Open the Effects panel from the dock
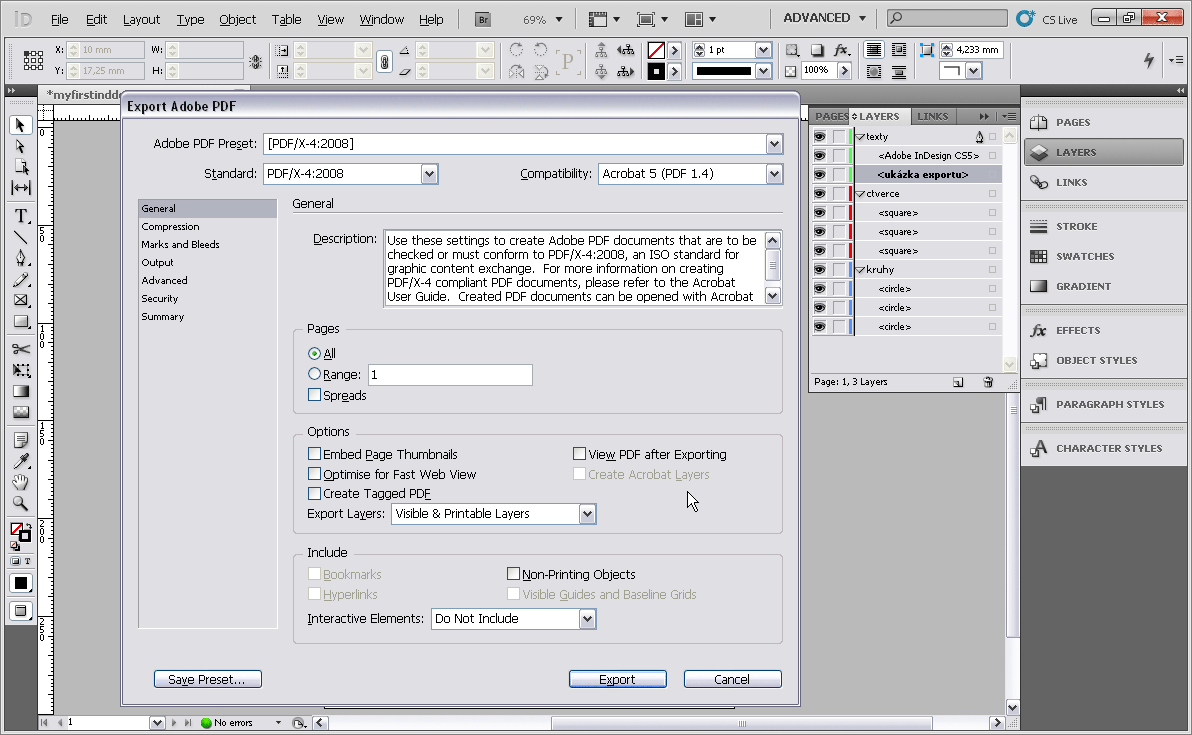1192x735 pixels. pyautogui.click(x=1104, y=331)
